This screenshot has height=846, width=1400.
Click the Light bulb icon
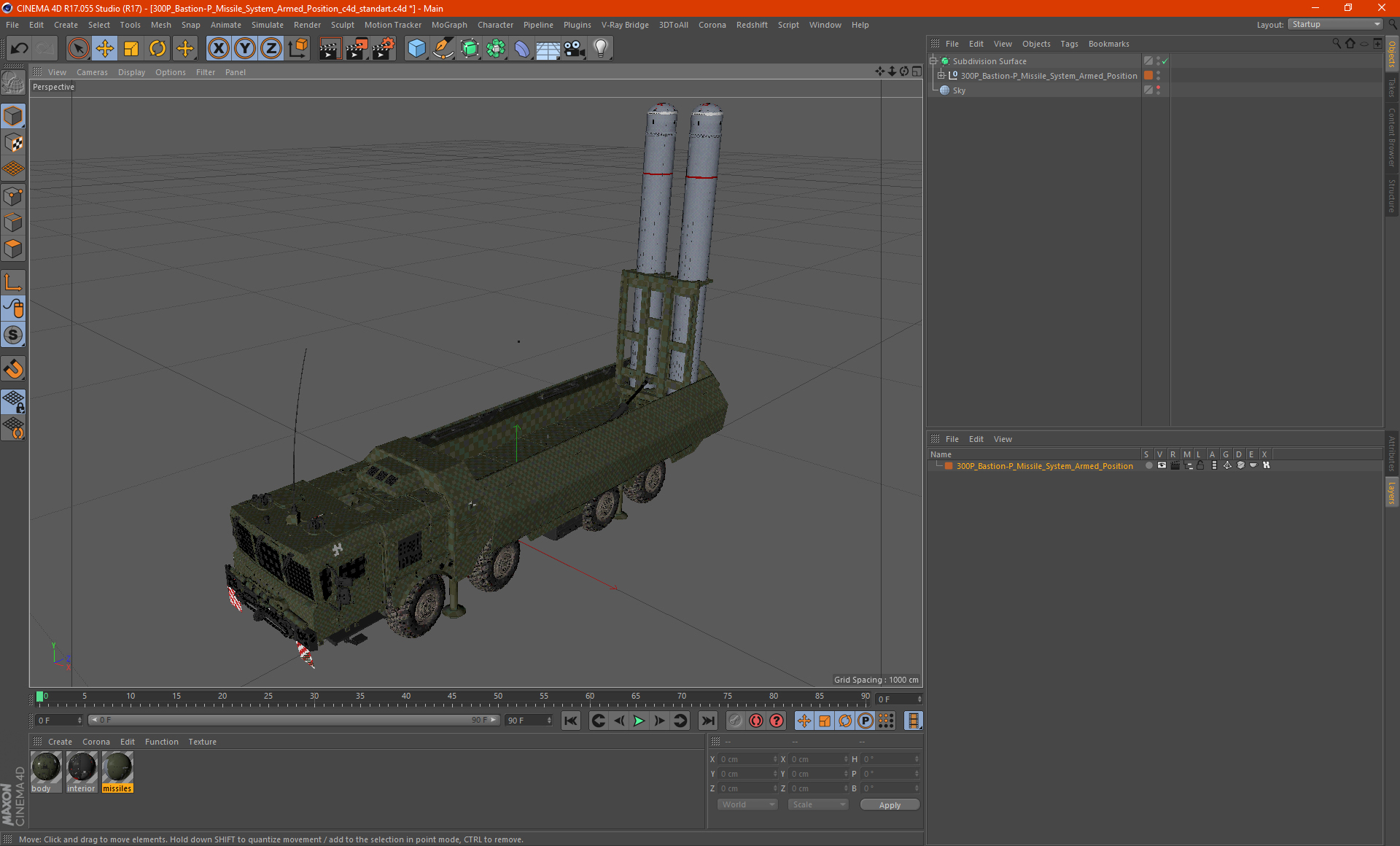click(x=600, y=49)
